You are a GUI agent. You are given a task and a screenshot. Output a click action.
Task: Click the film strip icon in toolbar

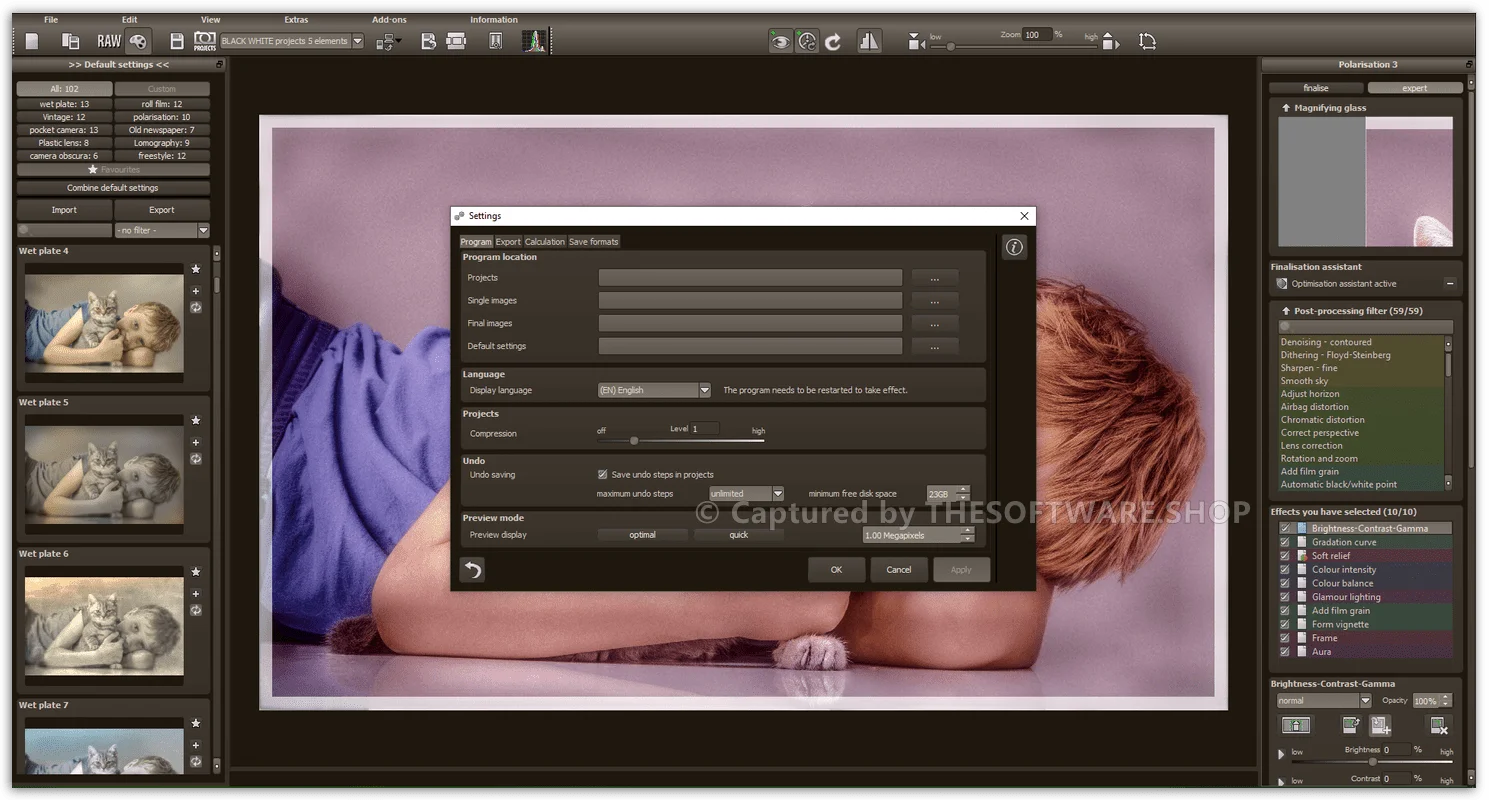tap(456, 41)
